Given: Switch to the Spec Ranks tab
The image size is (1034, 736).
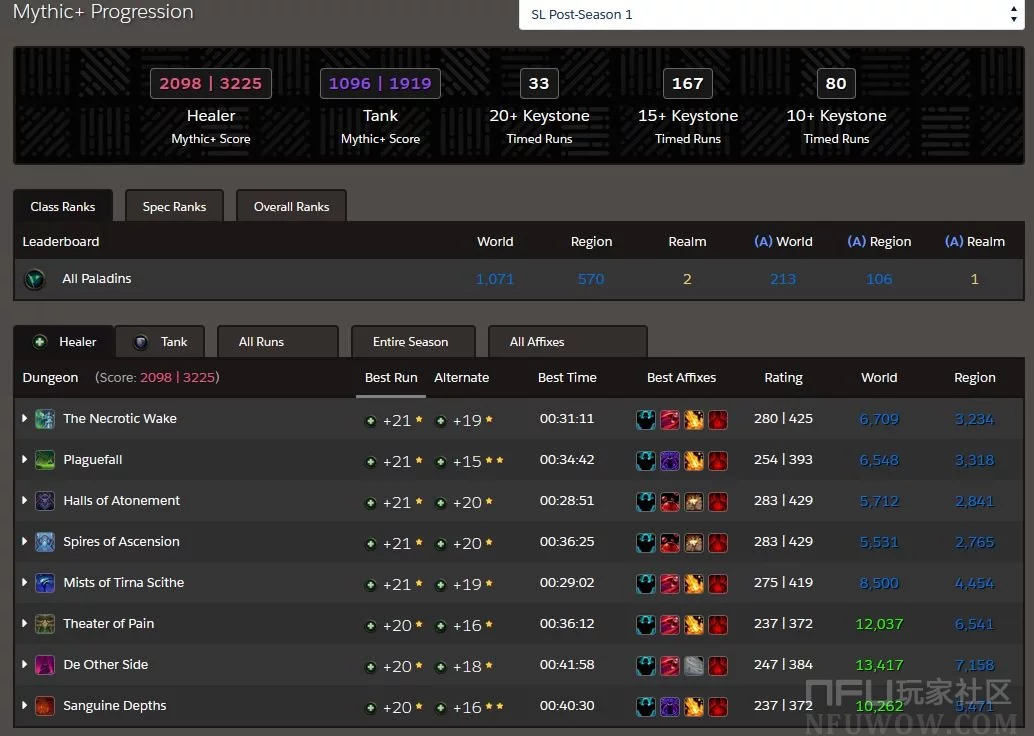Looking at the screenshot, I should pos(174,207).
